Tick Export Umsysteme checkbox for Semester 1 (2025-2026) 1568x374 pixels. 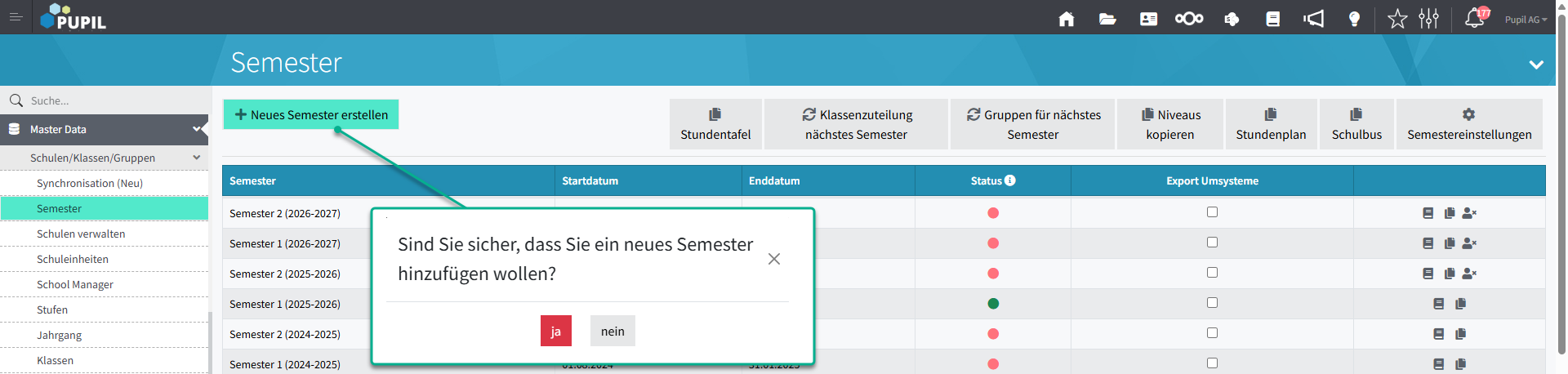(1212, 303)
